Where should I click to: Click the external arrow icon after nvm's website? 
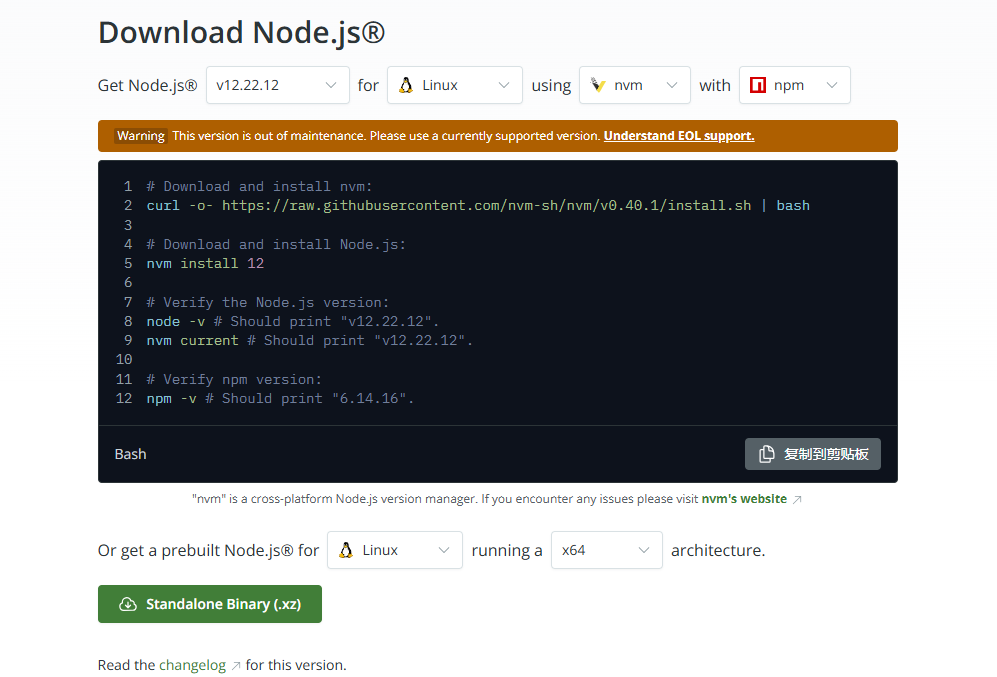(x=797, y=500)
